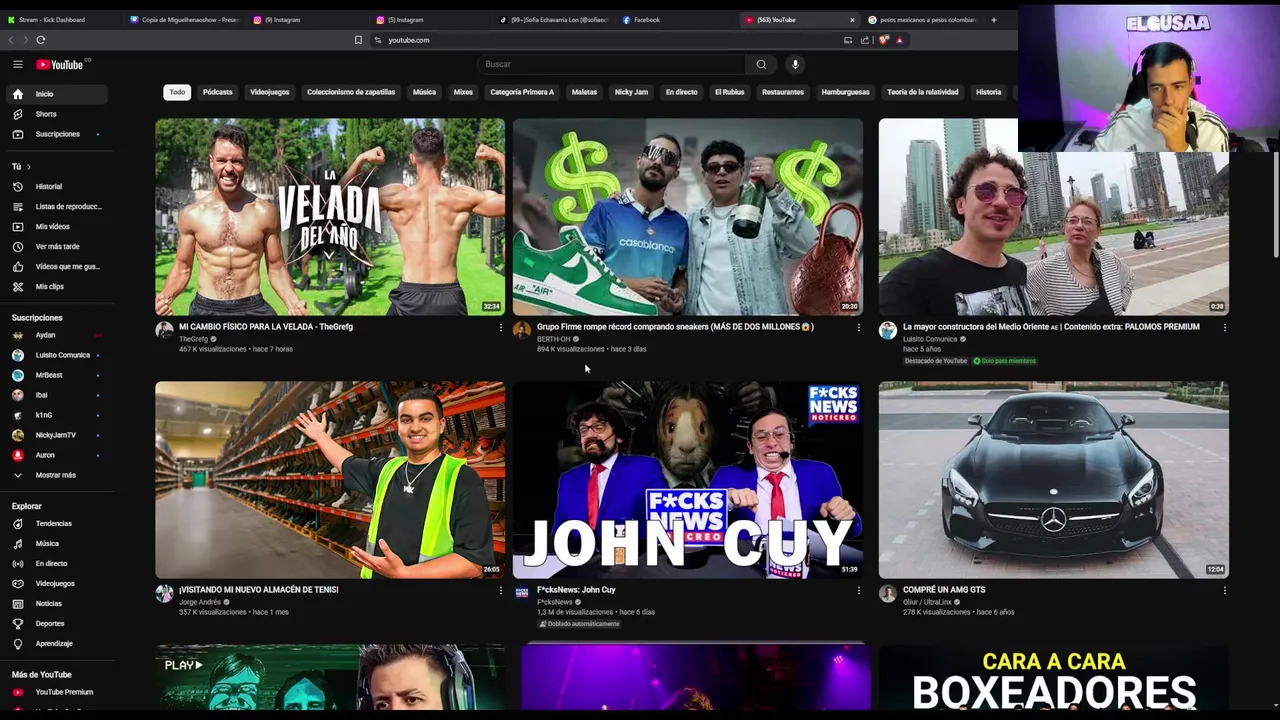Expand Mostrar más subscriptions
1280x720 pixels.
click(55, 475)
